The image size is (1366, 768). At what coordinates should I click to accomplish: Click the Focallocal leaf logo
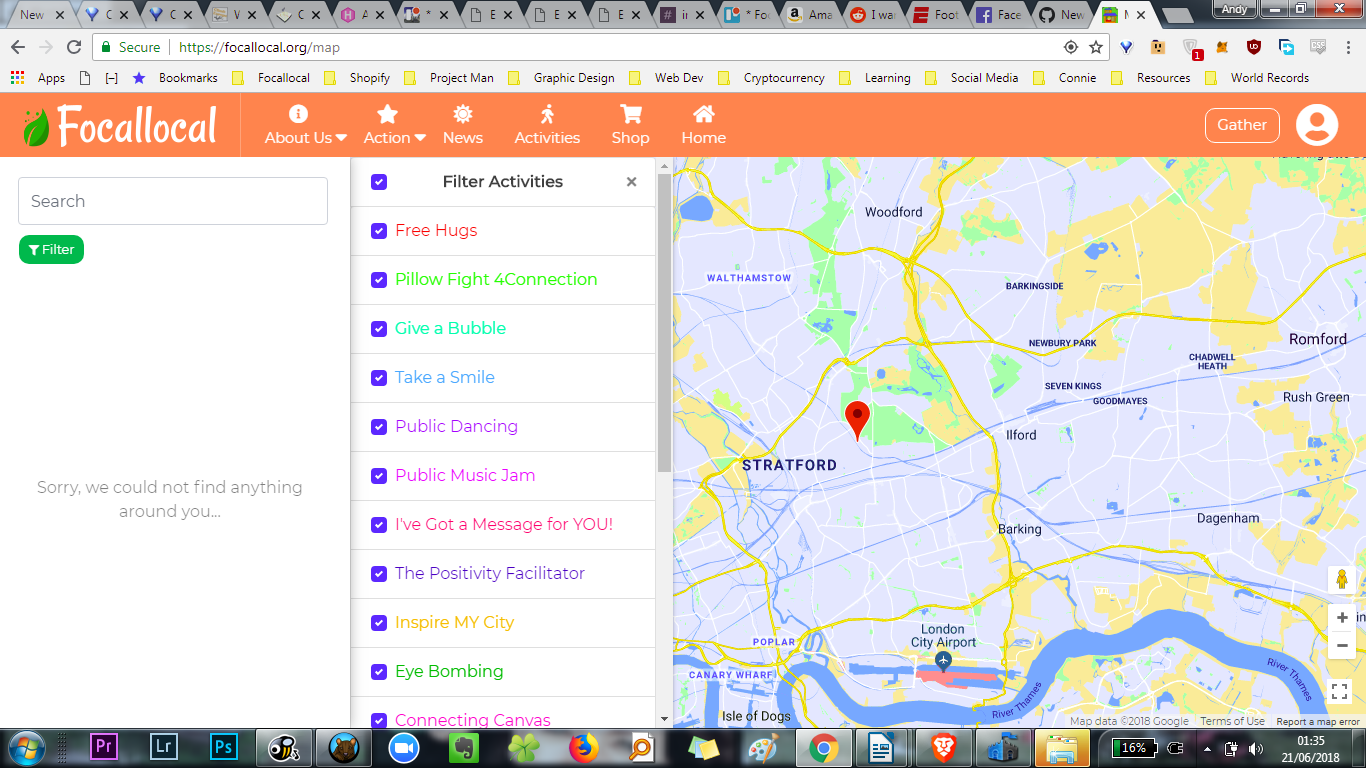coord(36,127)
